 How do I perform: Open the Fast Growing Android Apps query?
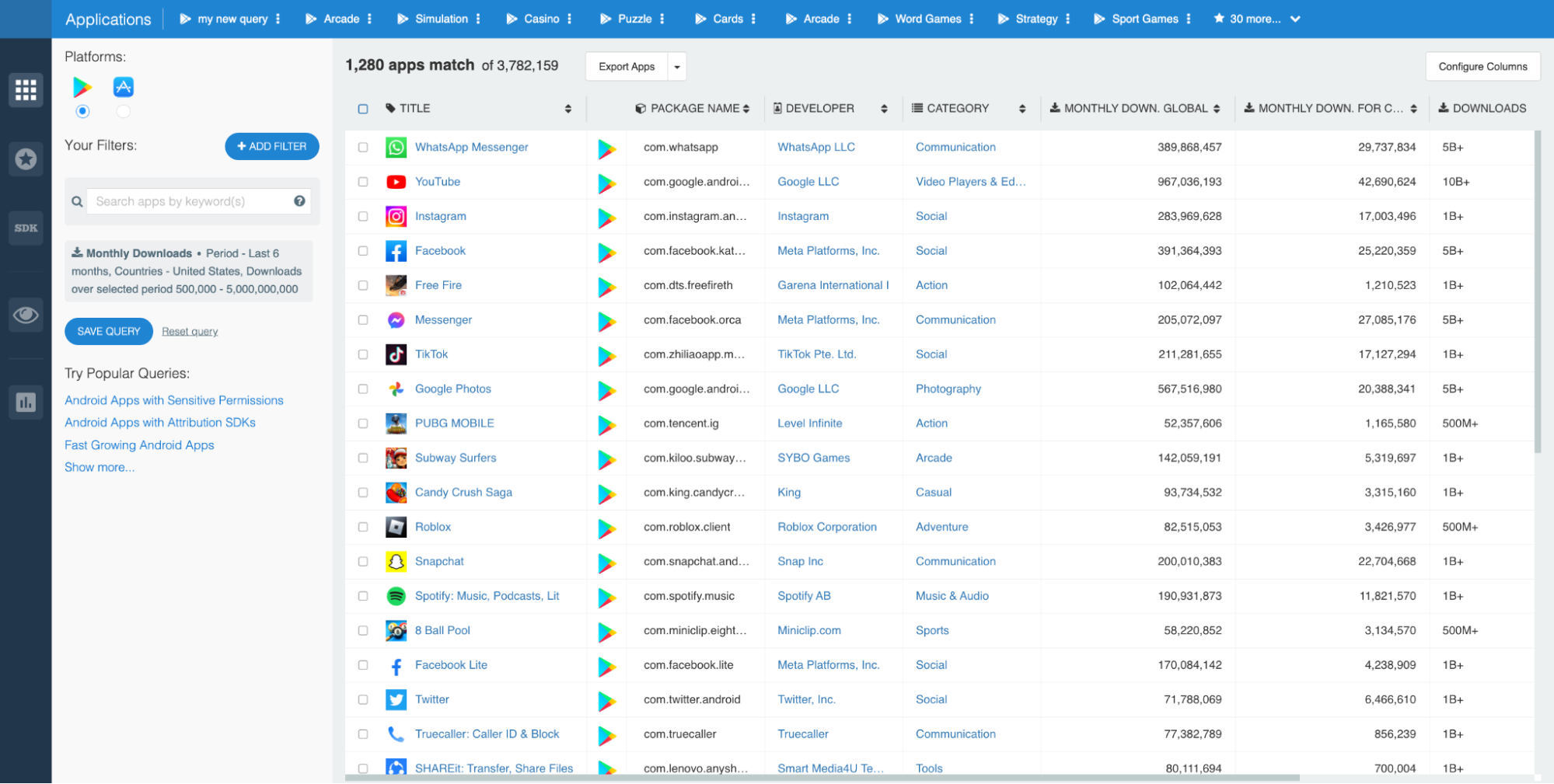(x=139, y=445)
